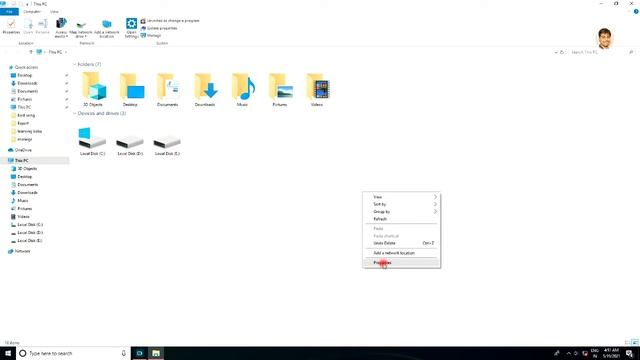Screen dimensions: 640x360
Task: Click Uninstall or change a program
Action: pyautogui.click(x=170, y=21)
